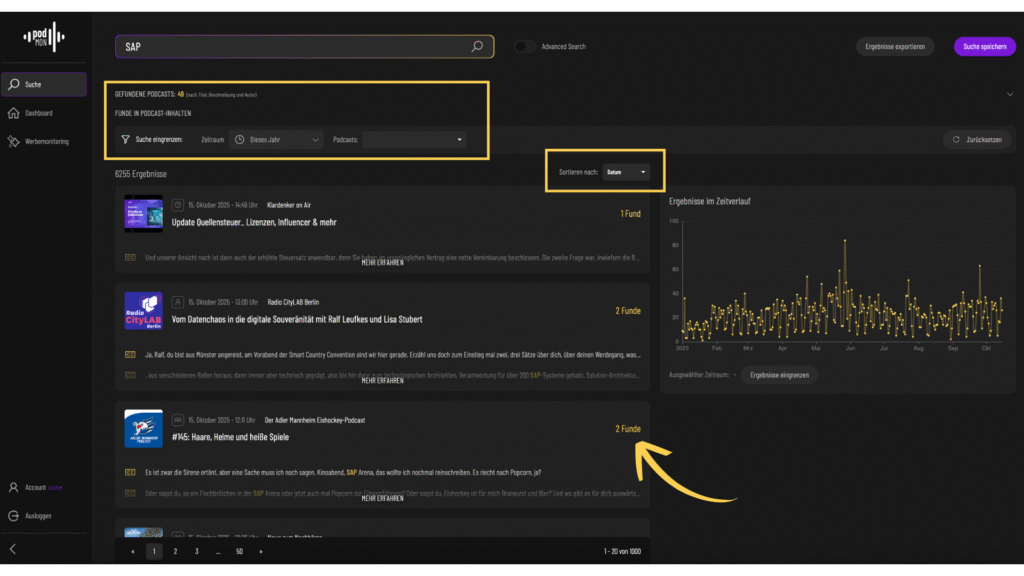The image size is (1024, 576).
Task: Go to next results page arrow
Action: 260,551
